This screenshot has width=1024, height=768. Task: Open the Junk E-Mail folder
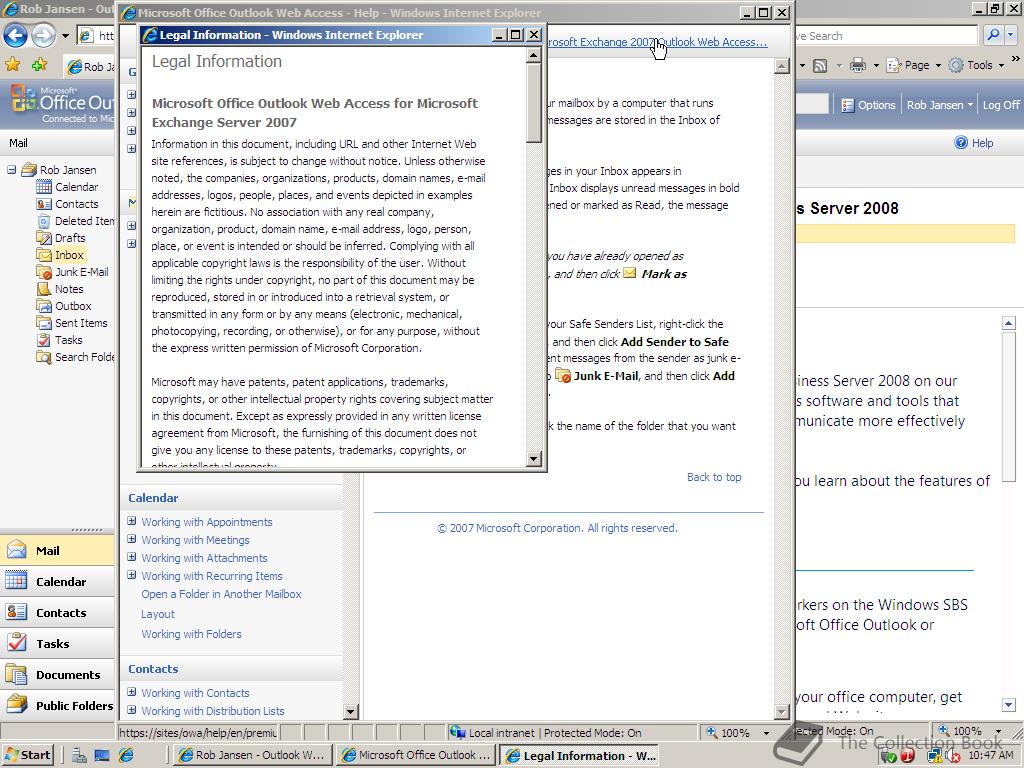81,272
